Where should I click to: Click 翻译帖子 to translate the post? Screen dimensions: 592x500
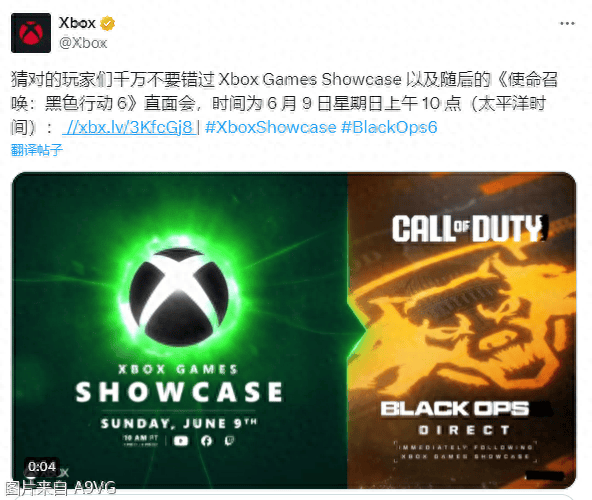(x=37, y=150)
